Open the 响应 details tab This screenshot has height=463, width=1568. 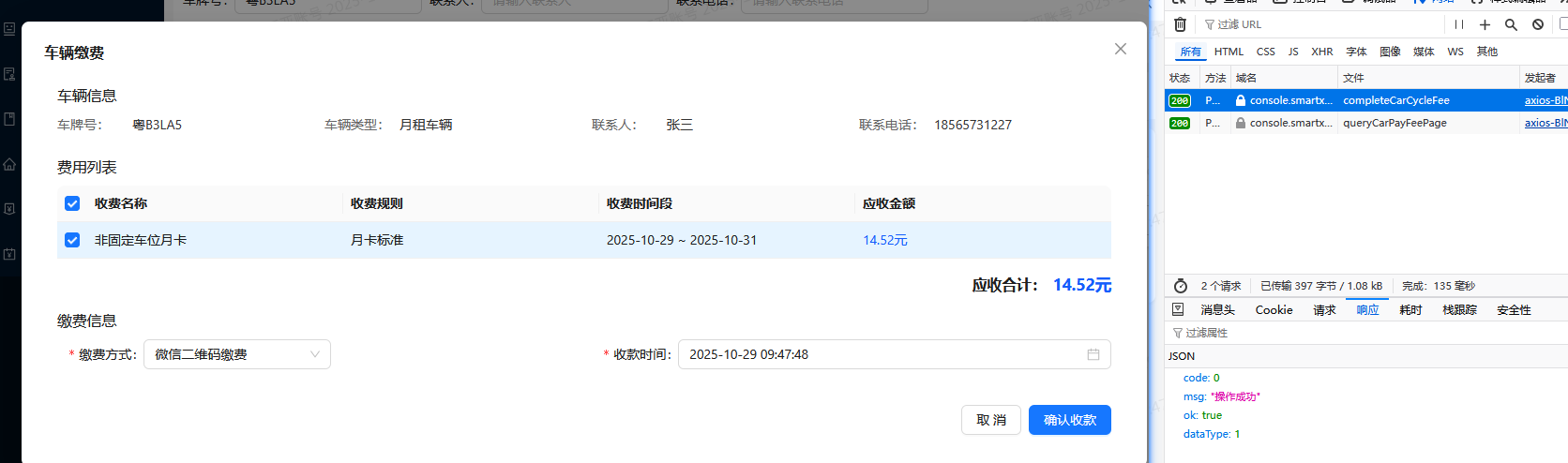(x=1367, y=310)
